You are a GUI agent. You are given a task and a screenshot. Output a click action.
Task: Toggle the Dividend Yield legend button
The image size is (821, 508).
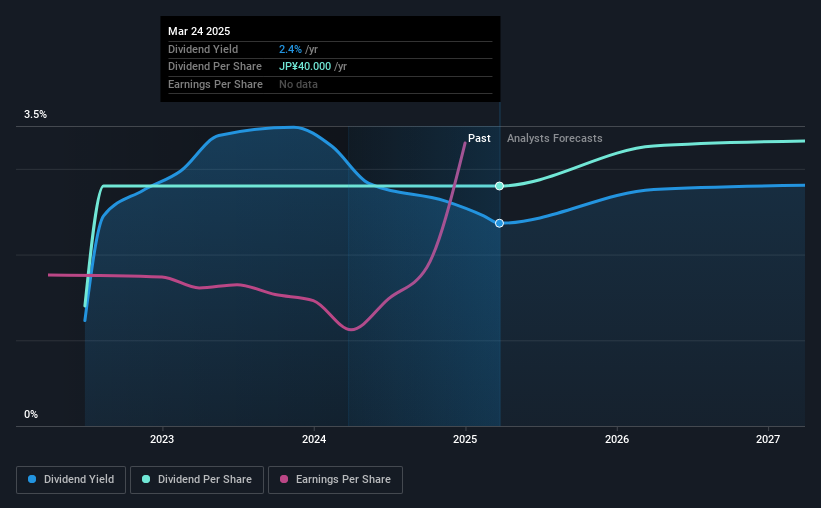pyautogui.click(x=71, y=480)
